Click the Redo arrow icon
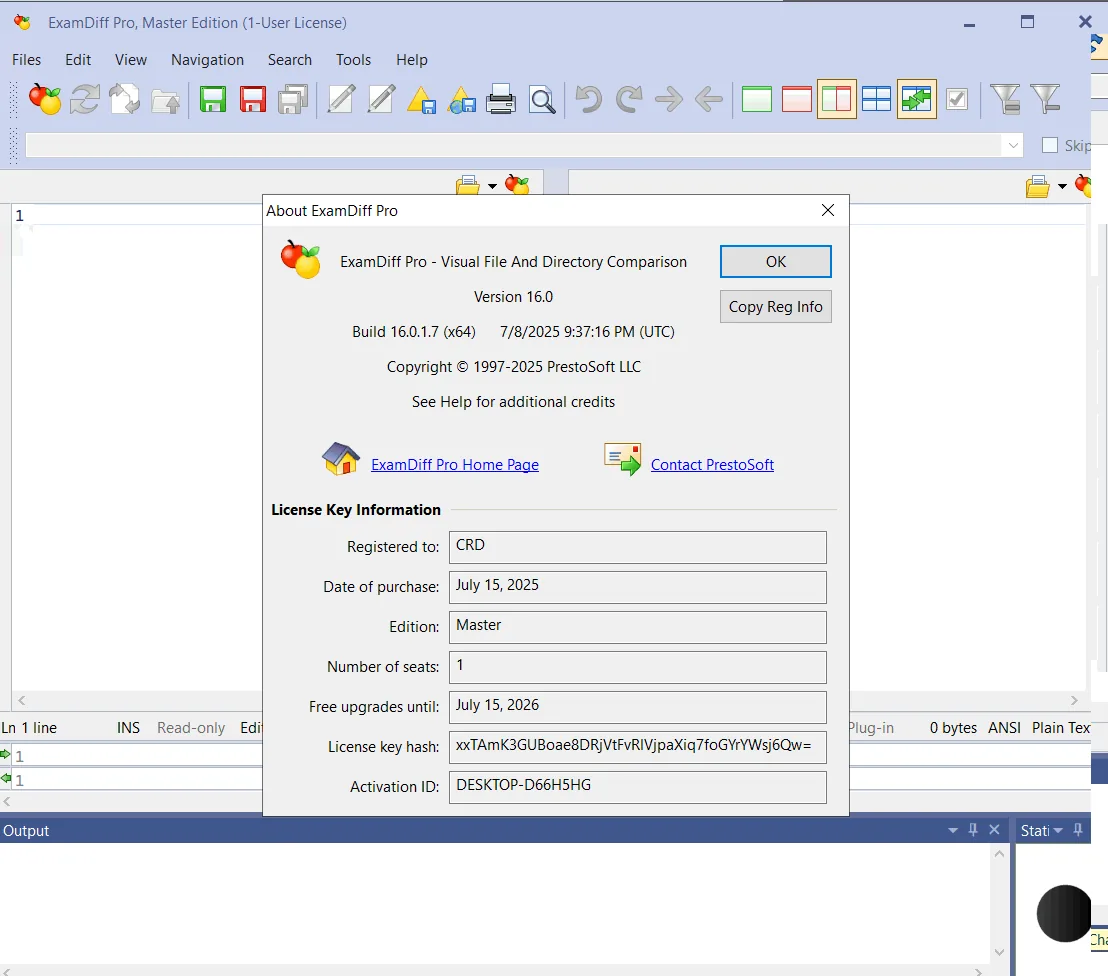1108x976 pixels. (628, 99)
